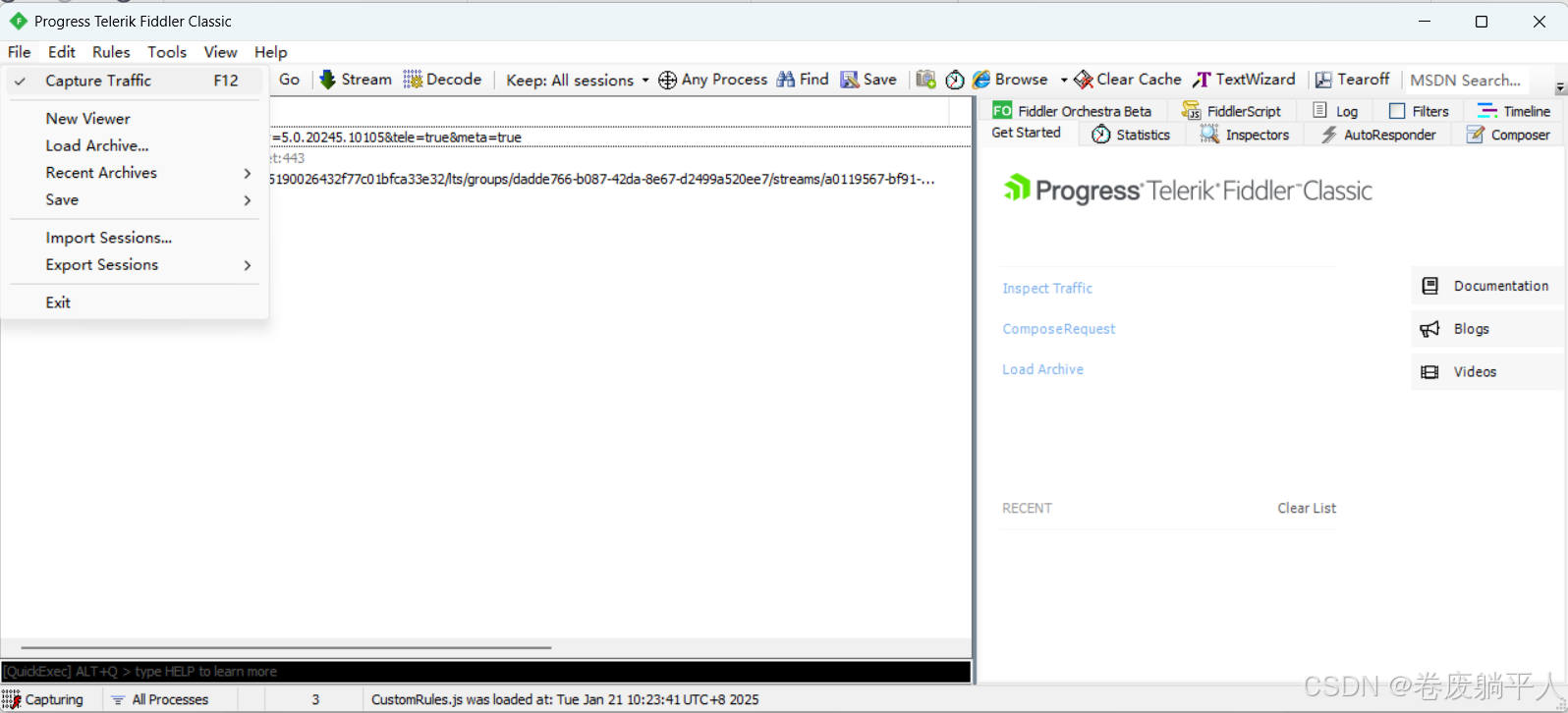Screen dimensions: 1568x713
Task: Choose Load Archive... in File menu
Action: pyautogui.click(x=137, y=145)
